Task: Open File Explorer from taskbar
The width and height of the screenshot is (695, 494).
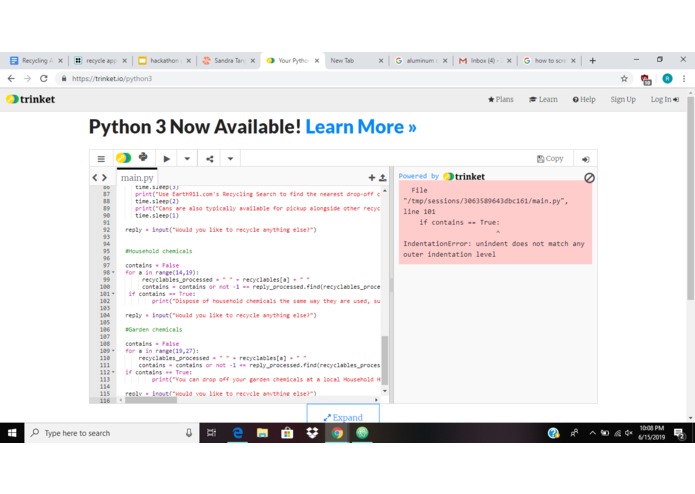Action: [262, 433]
